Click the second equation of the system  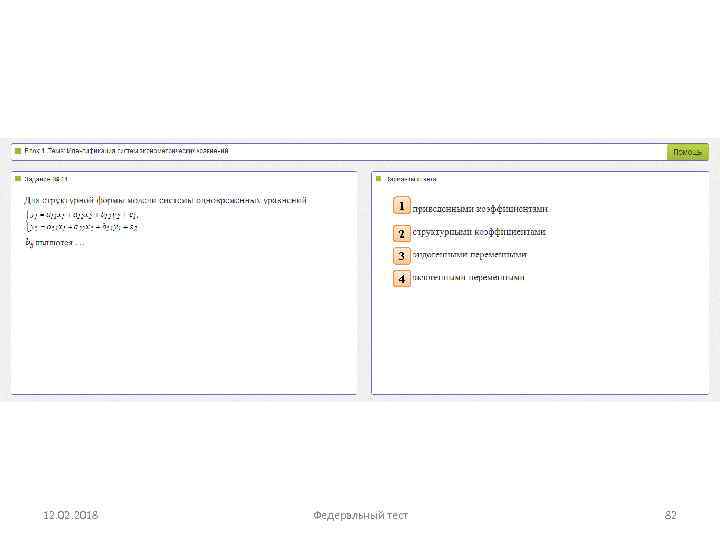(x=82, y=227)
